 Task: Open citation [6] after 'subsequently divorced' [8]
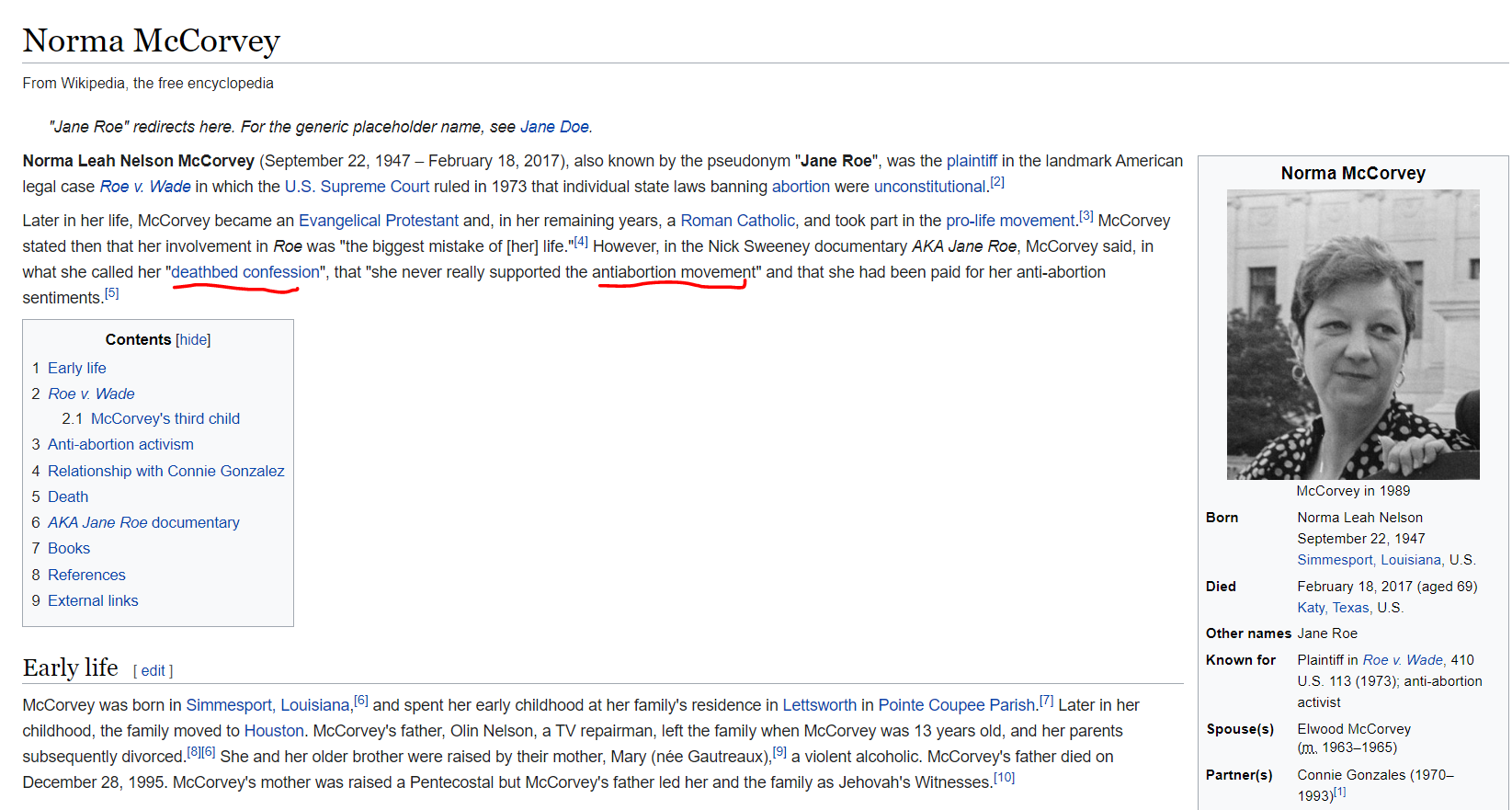(x=209, y=752)
